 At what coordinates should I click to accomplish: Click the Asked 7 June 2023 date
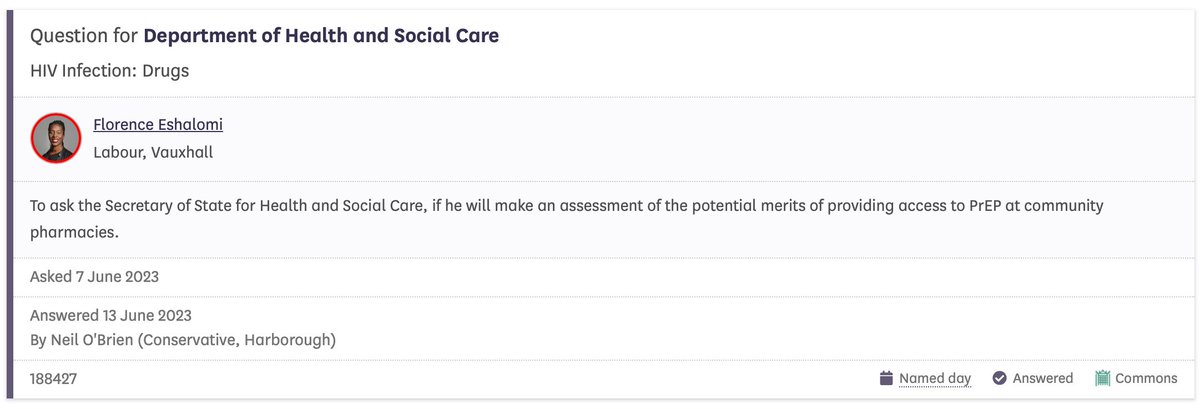[x=94, y=276]
